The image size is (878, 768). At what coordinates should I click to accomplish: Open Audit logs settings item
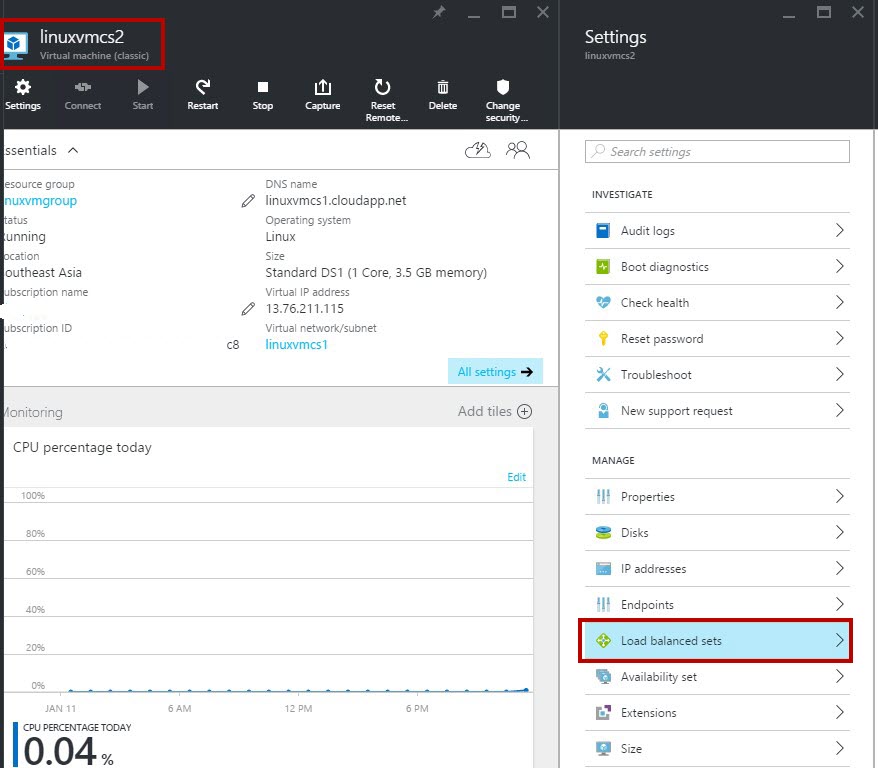tap(717, 231)
